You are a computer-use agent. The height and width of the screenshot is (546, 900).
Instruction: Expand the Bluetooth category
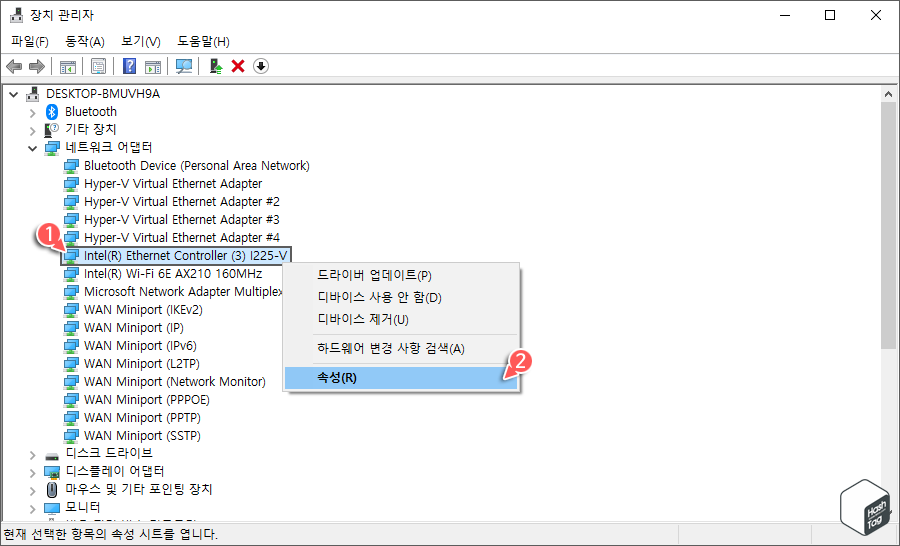click(x=33, y=113)
